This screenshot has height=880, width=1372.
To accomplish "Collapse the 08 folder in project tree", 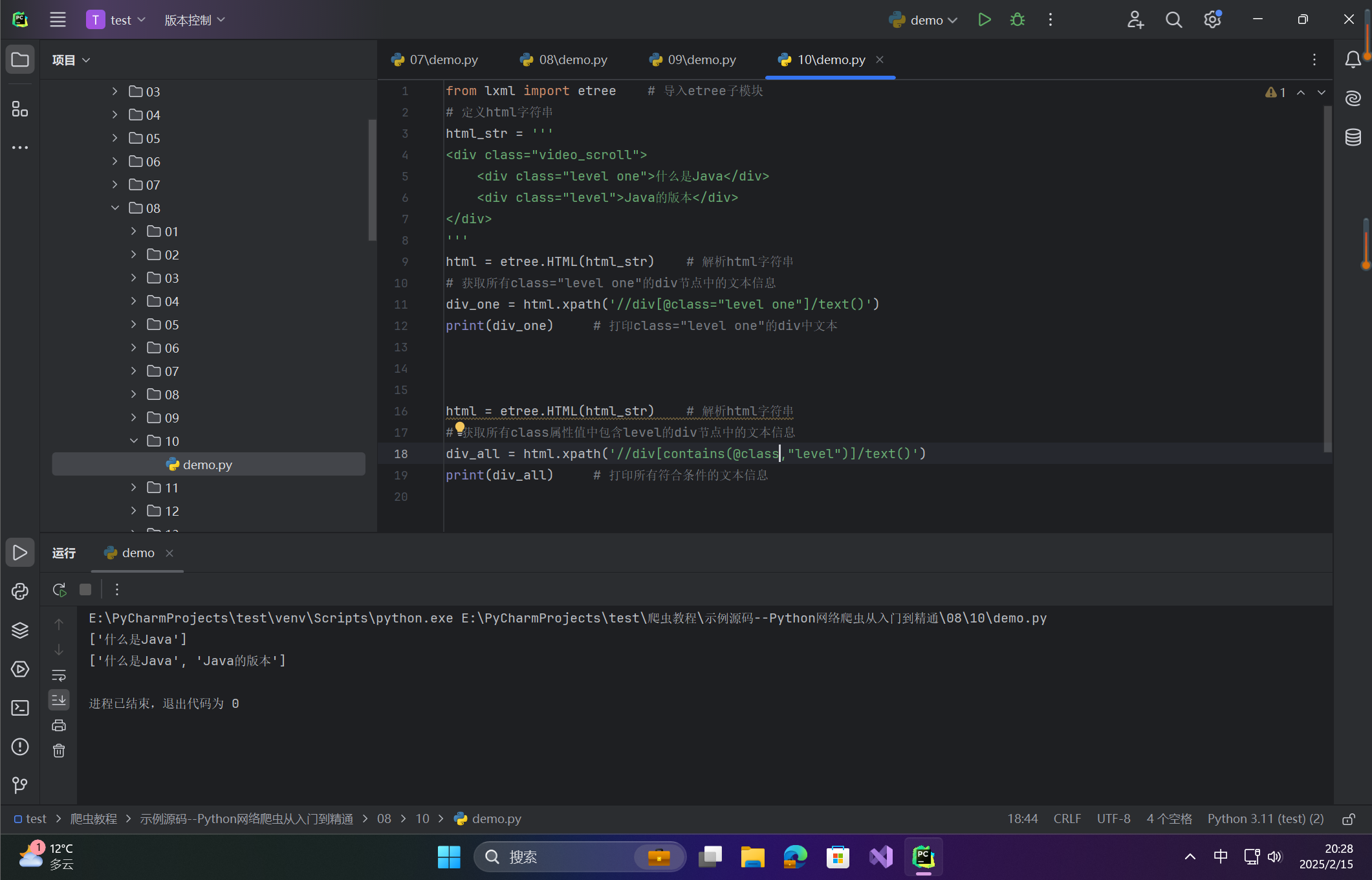I will coord(115,208).
